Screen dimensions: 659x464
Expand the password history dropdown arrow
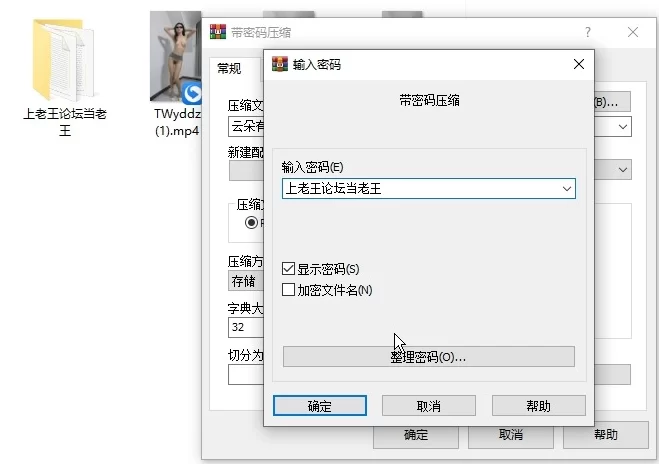(567, 189)
